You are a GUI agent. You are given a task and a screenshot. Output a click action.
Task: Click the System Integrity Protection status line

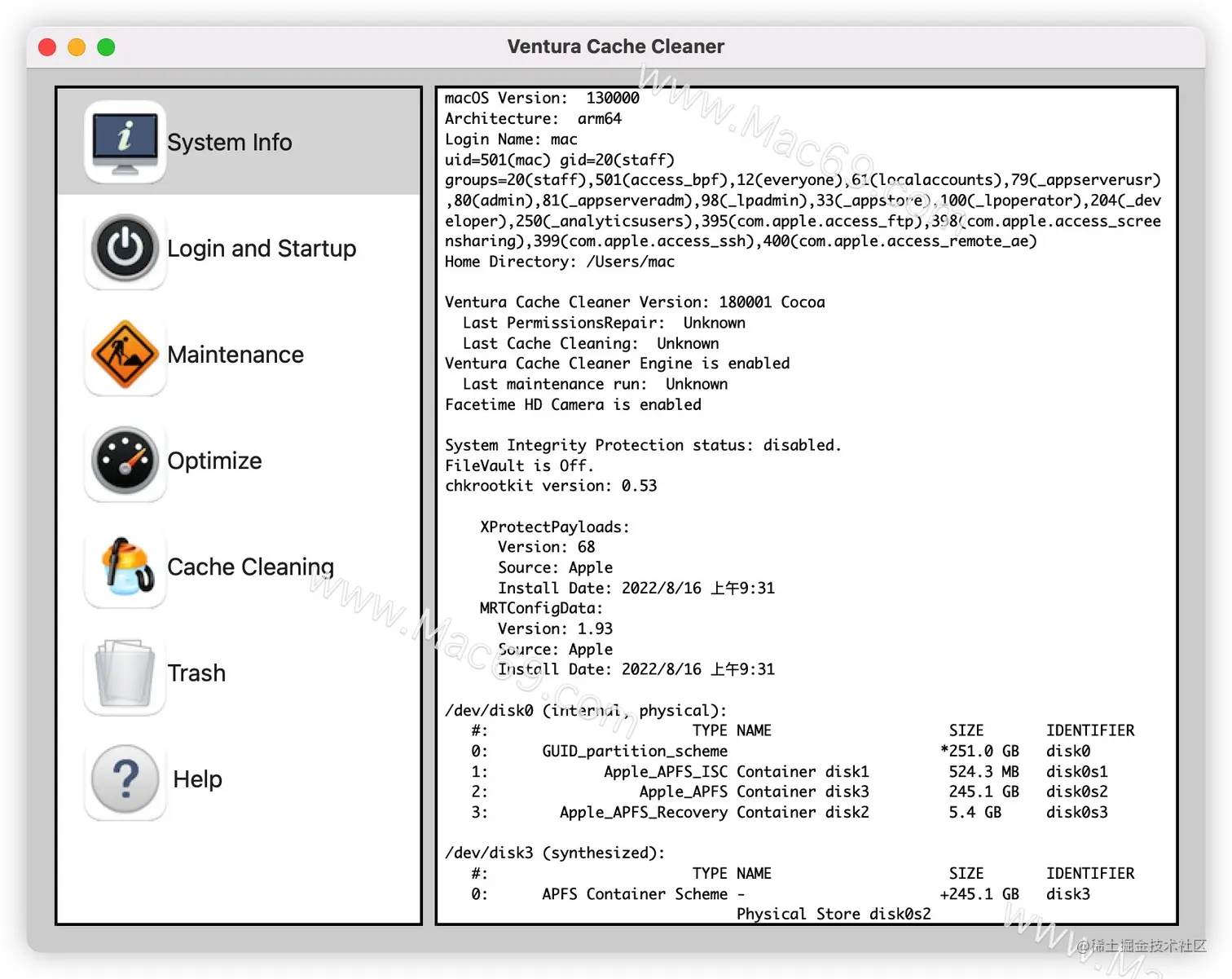[643, 445]
